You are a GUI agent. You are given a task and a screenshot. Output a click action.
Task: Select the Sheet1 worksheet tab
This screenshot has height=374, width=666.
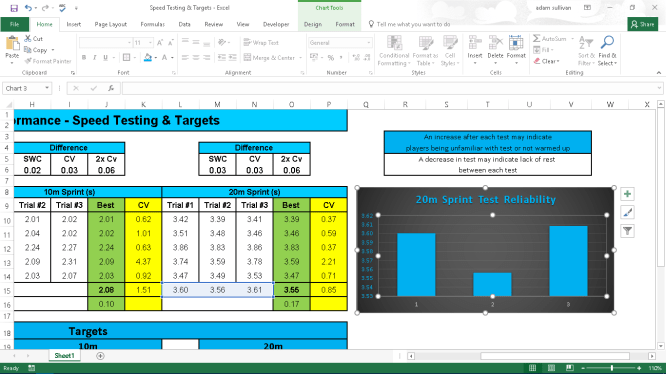(x=64, y=356)
